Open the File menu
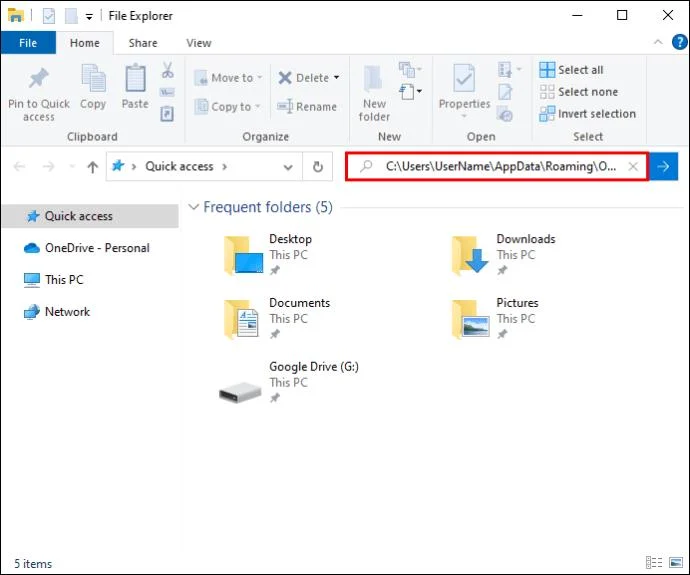 tap(28, 43)
